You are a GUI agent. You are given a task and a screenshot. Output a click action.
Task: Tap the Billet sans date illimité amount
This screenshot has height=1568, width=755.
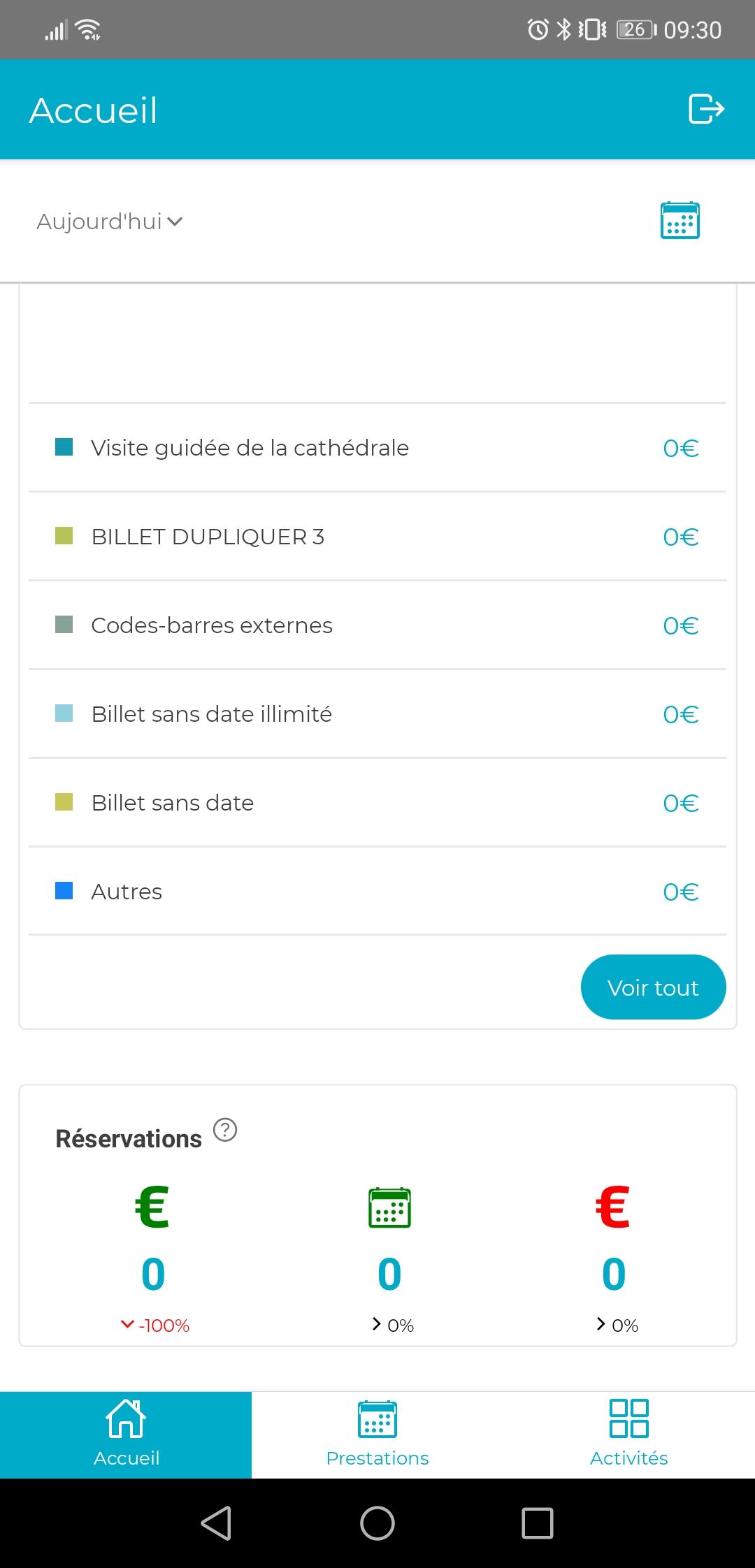(x=680, y=714)
